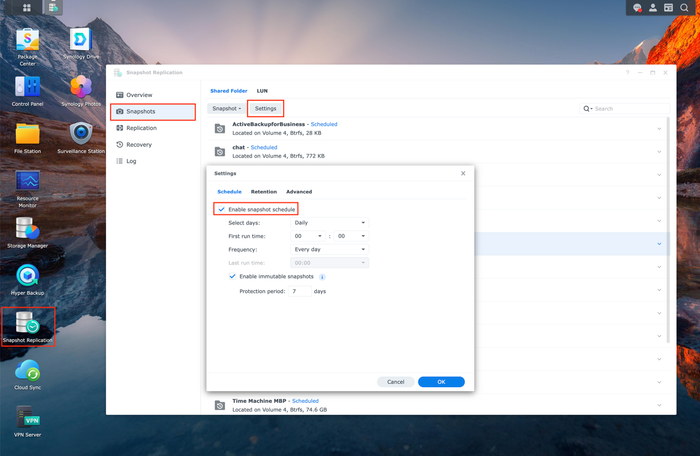The height and width of the screenshot is (456, 700).
Task: Open notifications chat bubble icon
Action: [x=637, y=8]
